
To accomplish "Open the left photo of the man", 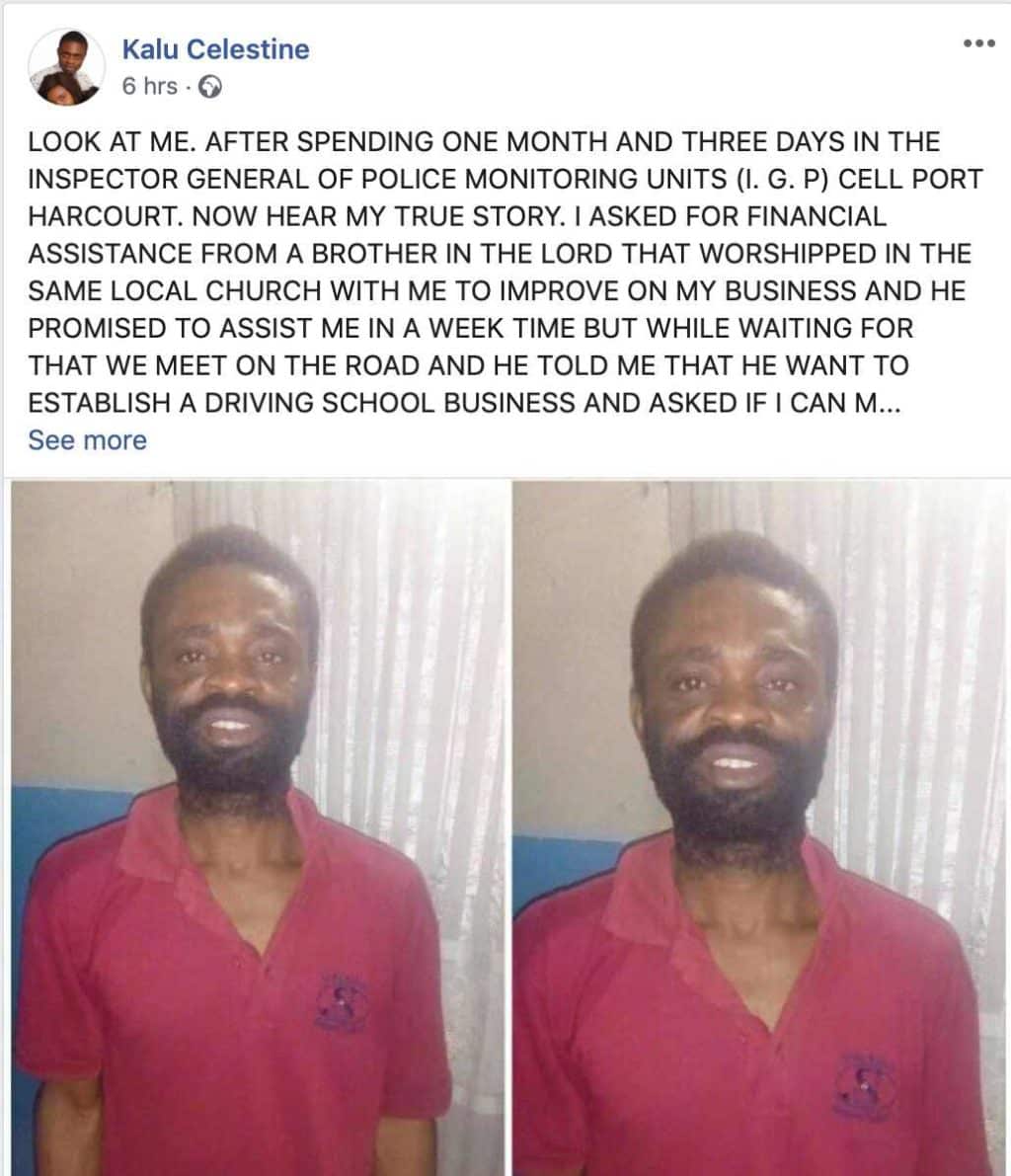I will pyautogui.click(x=258, y=828).
